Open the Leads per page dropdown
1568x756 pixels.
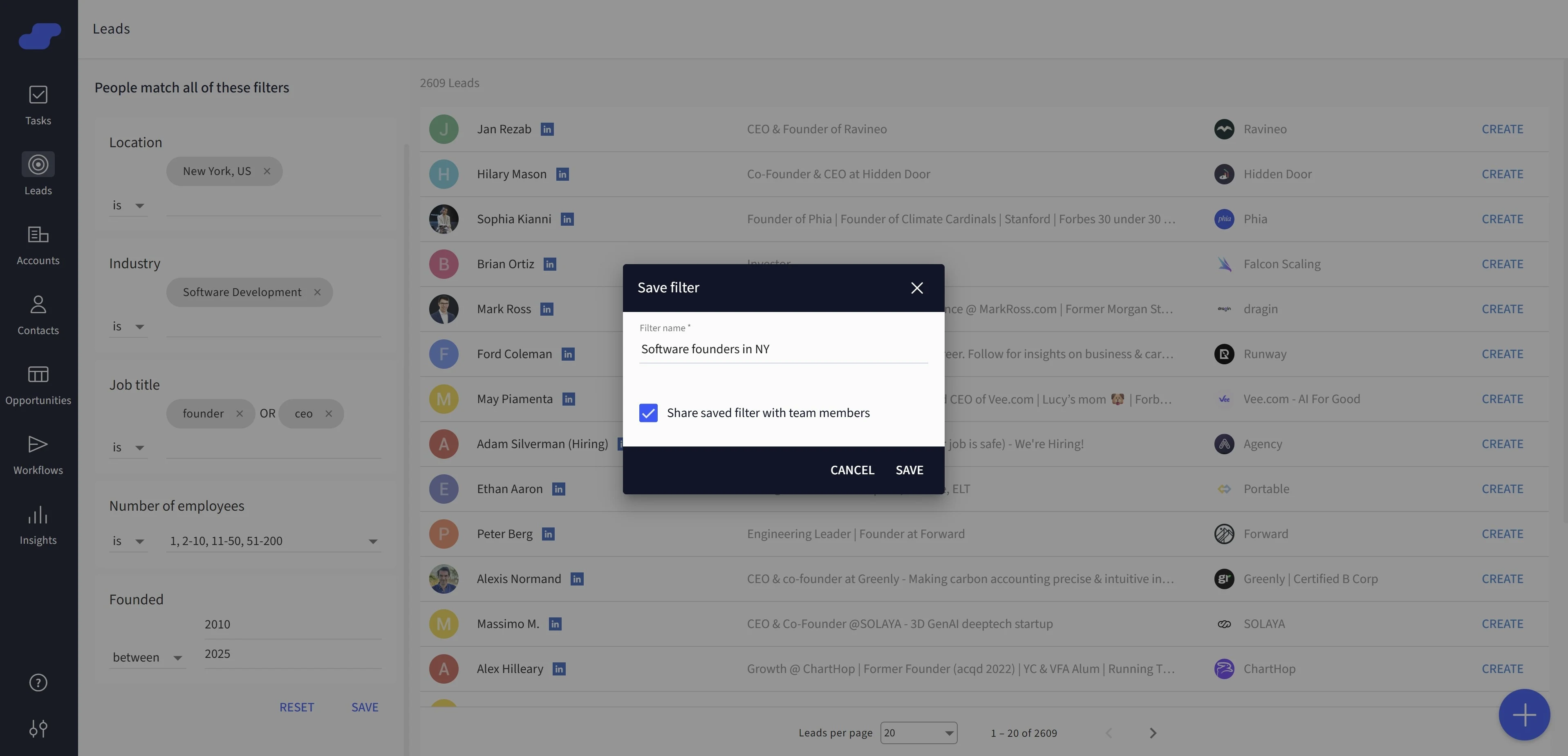918,733
